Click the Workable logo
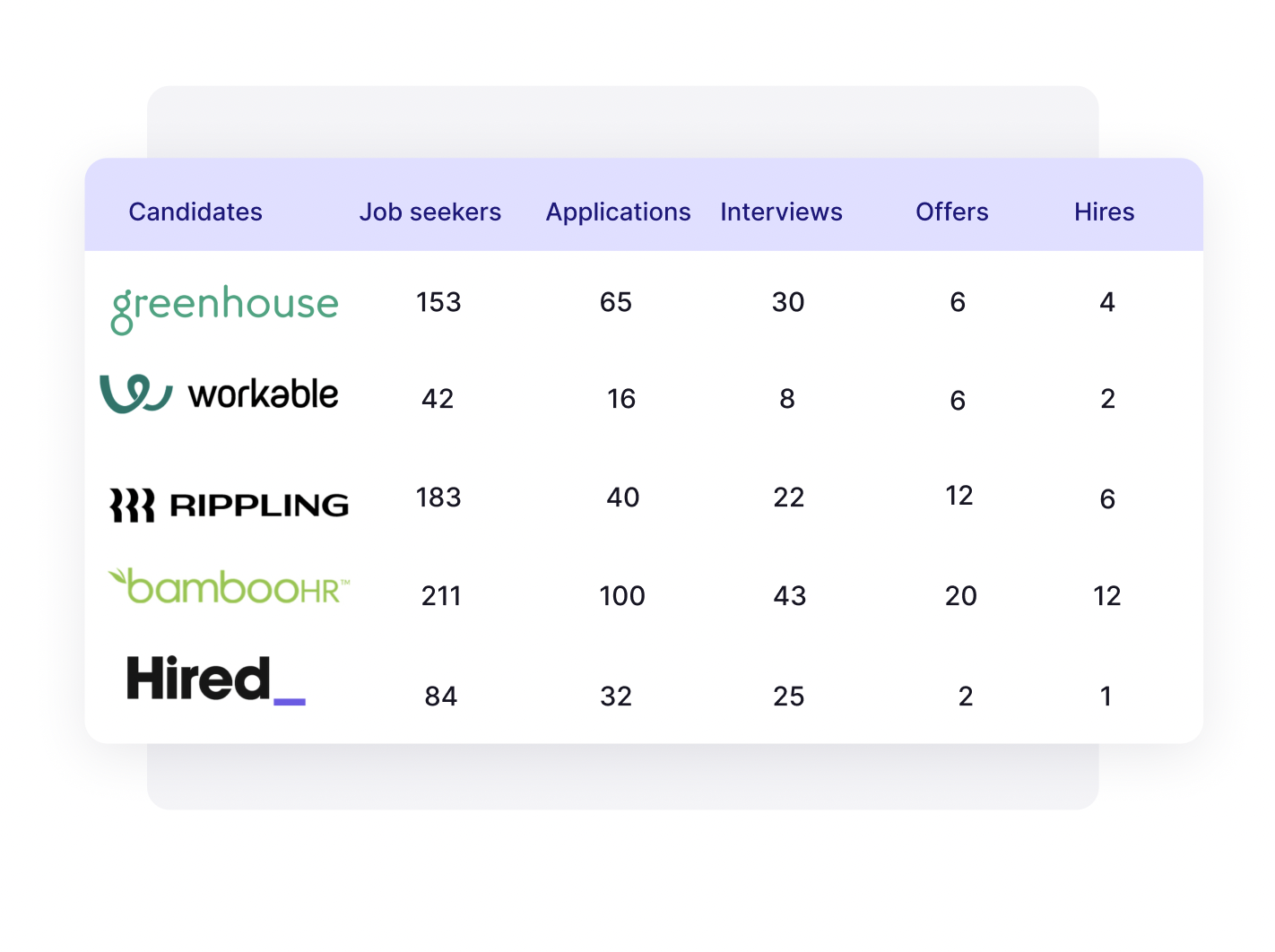1275x952 pixels. [220, 394]
